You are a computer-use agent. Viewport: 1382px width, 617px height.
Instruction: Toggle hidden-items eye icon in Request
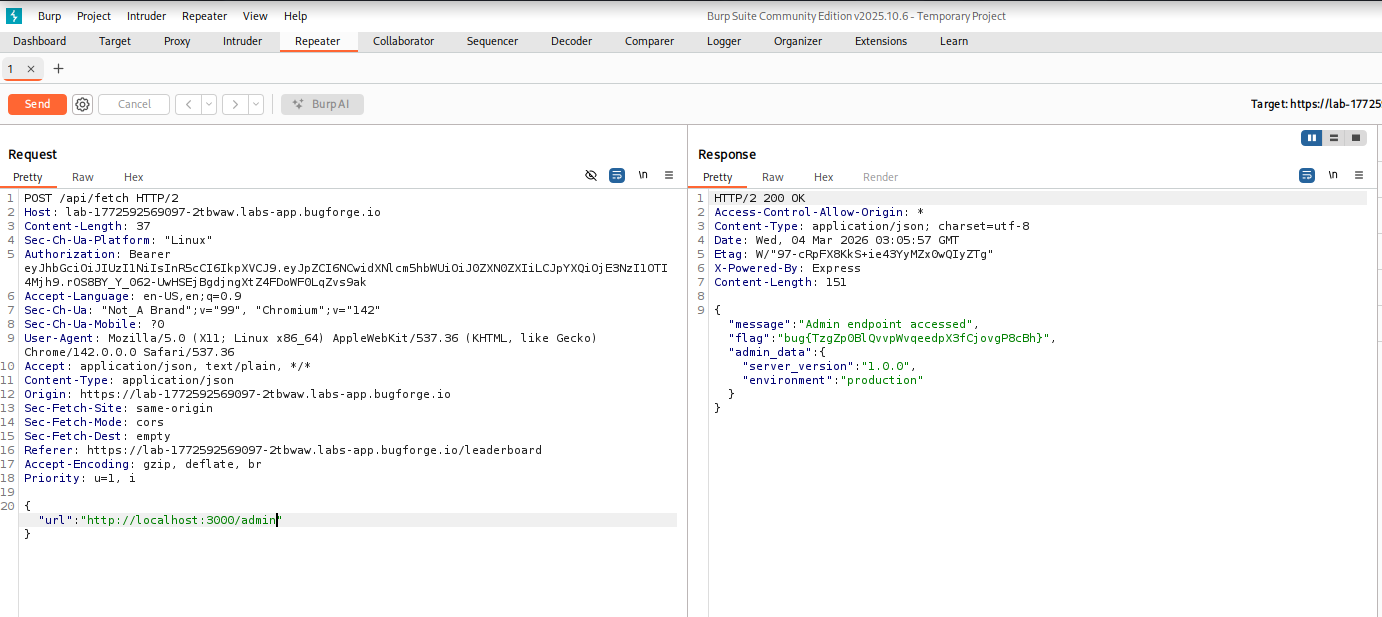point(591,175)
